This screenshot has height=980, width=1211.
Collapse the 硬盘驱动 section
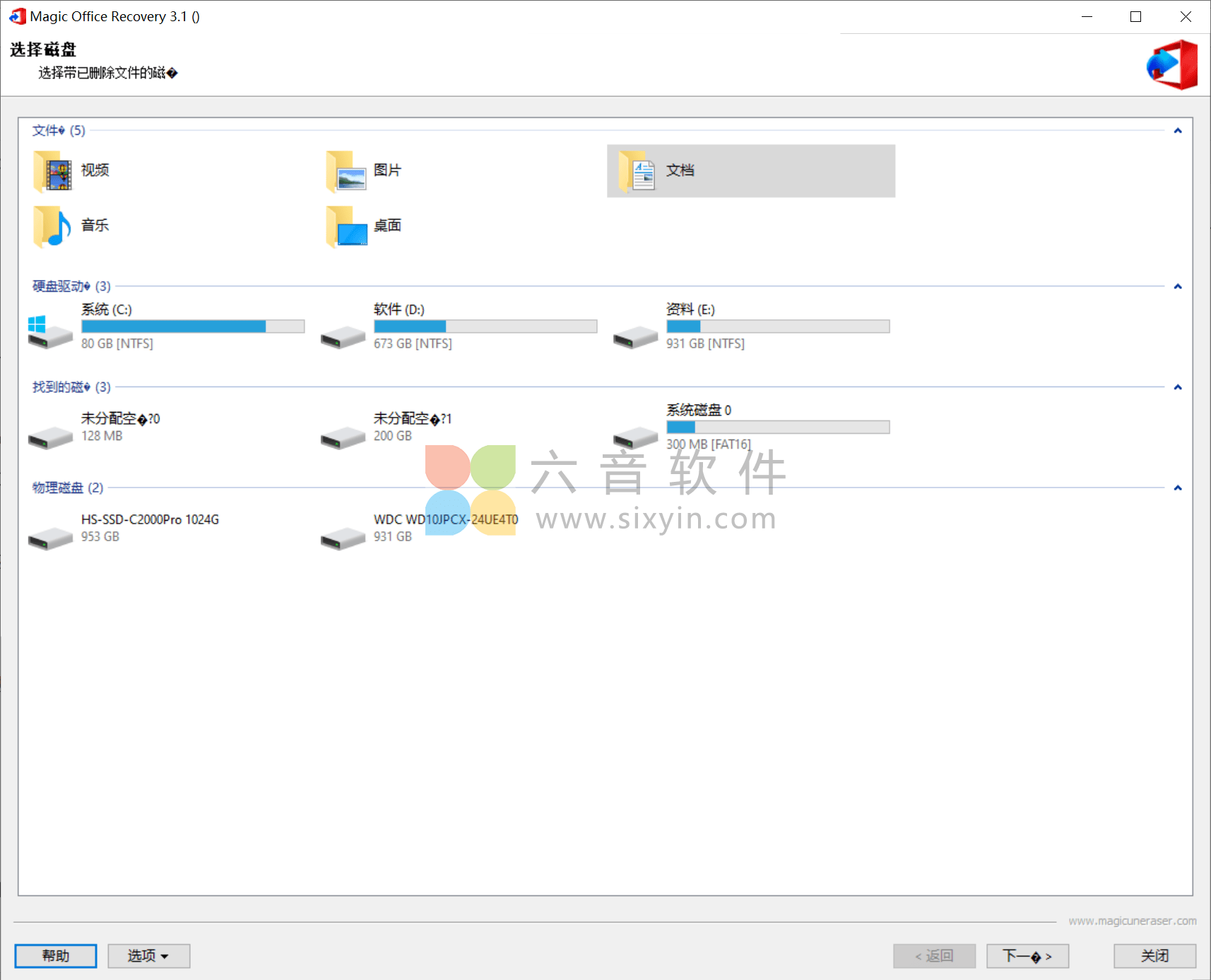click(x=1177, y=286)
